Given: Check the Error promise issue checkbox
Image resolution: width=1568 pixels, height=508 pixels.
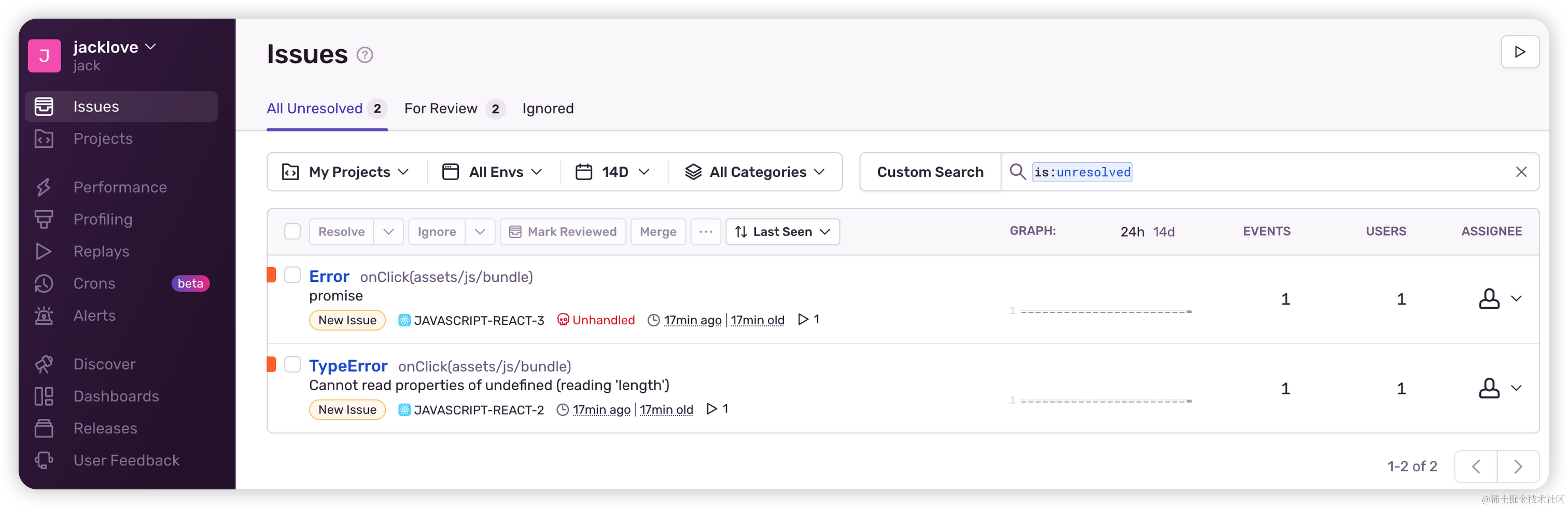Looking at the screenshot, I should tap(293, 274).
